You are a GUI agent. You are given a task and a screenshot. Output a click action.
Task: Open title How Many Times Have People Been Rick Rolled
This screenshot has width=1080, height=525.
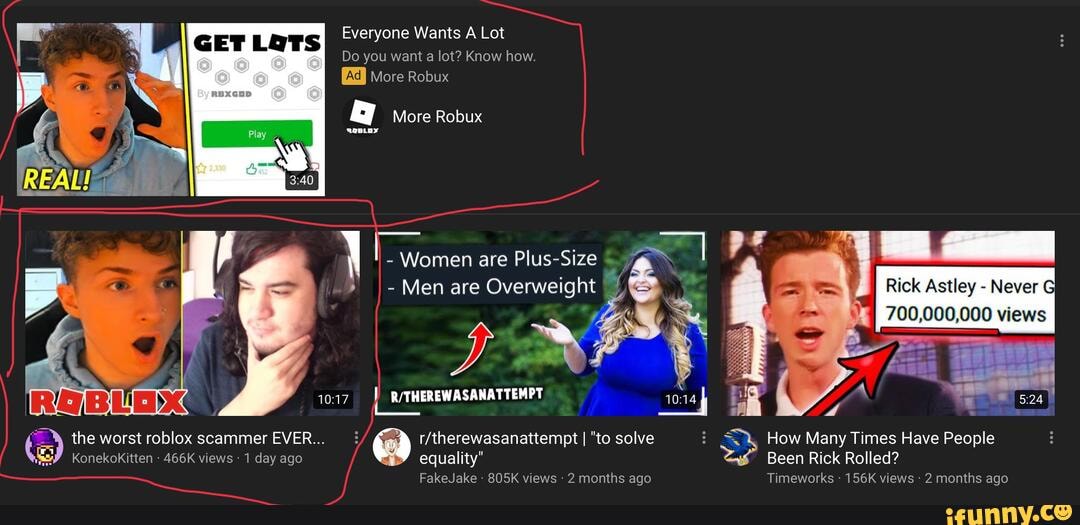coord(880,448)
